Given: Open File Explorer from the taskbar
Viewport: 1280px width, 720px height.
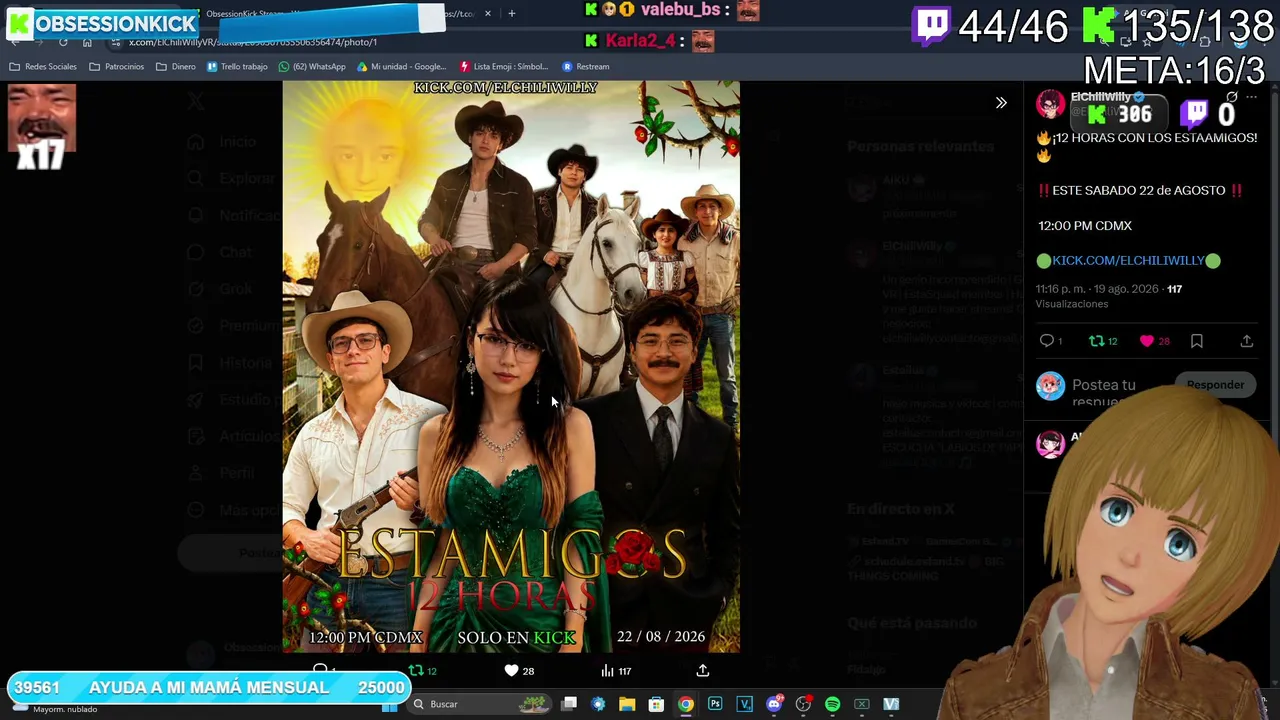Looking at the screenshot, I should click(x=627, y=704).
